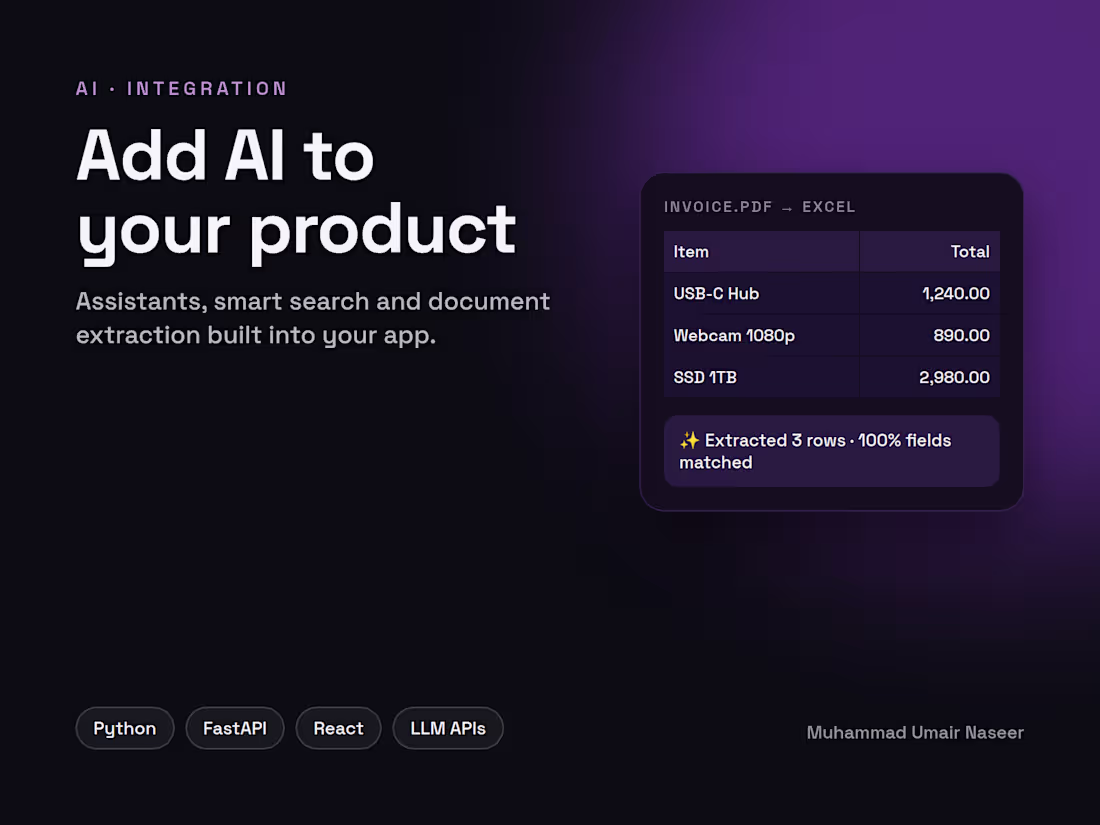Select the '1,240.00' total cell
Viewport: 1100px width, 825px height.
click(930, 293)
